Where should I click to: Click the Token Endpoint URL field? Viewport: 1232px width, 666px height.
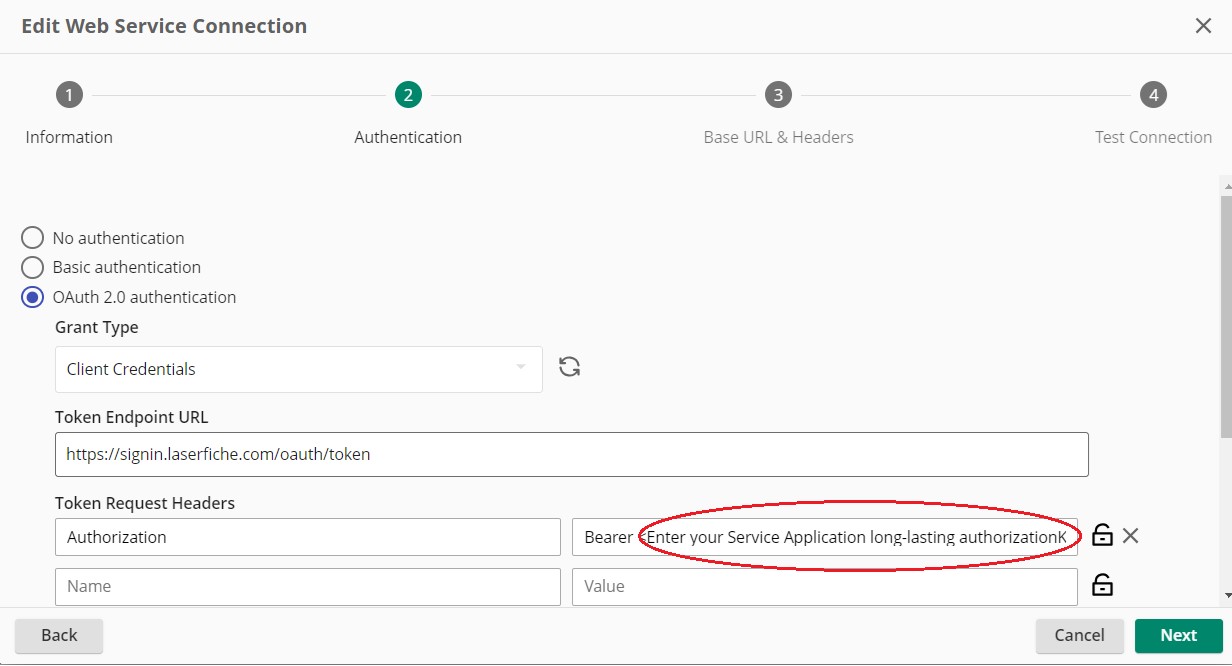coord(571,454)
